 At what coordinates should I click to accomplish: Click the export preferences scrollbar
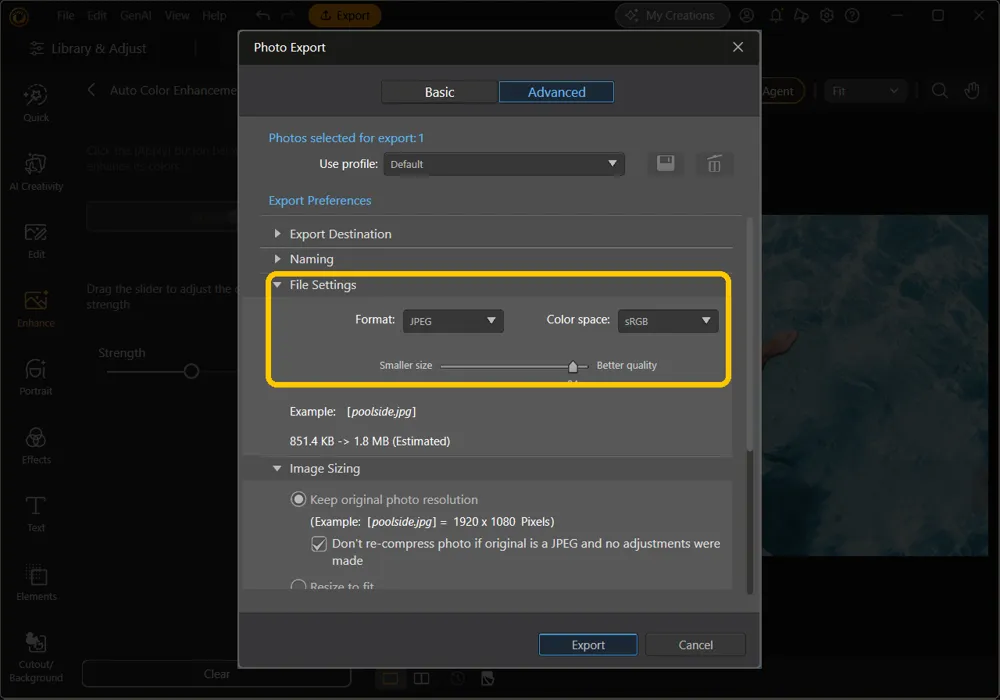pos(749,333)
